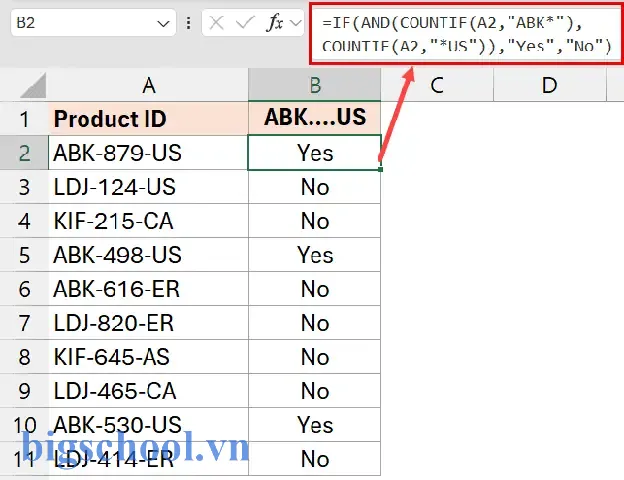The height and width of the screenshot is (480, 624).
Task: Select column C header
Action: pos(437,85)
